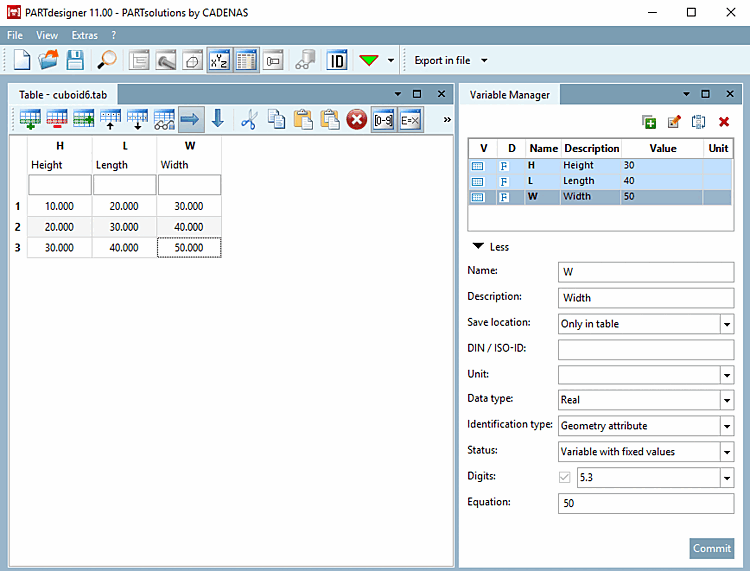Click the magnifier search icon
This screenshot has height=571, width=750.
106,60
